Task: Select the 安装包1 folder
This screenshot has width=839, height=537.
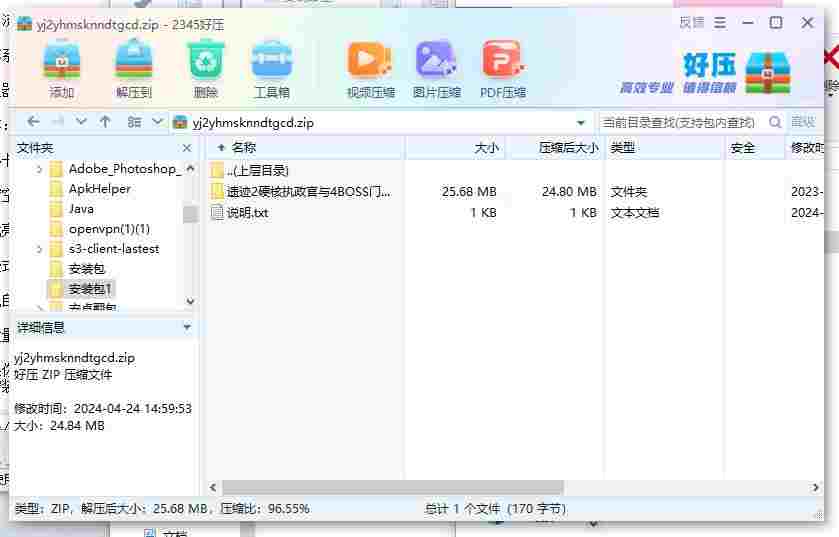Action: (x=80, y=289)
